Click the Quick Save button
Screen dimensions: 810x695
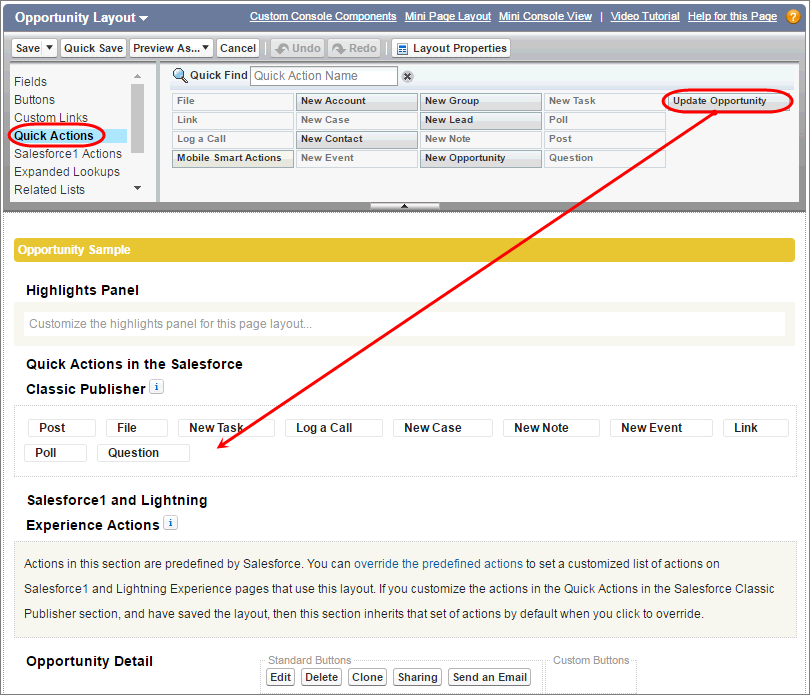(93, 48)
